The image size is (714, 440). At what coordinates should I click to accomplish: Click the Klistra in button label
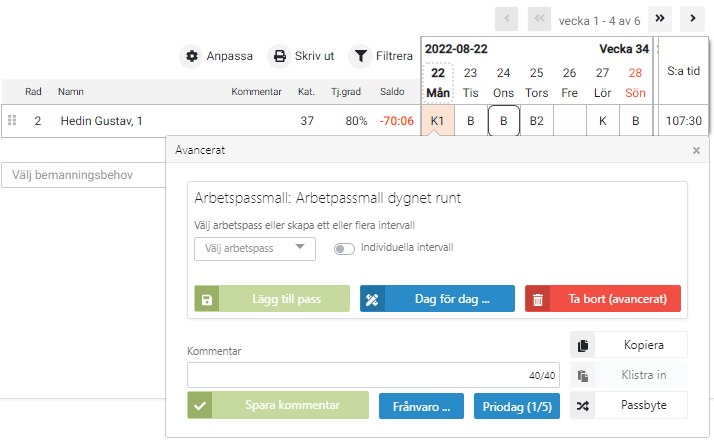pyautogui.click(x=643, y=375)
